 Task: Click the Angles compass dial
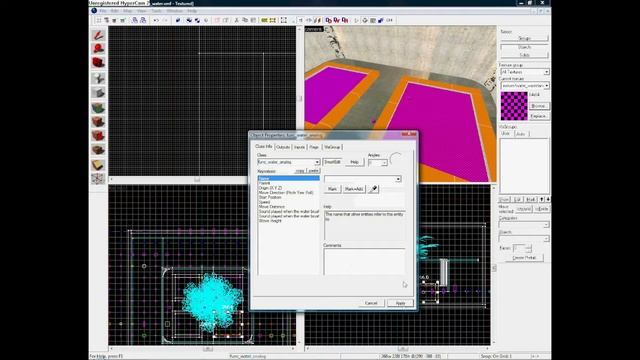tap(396, 159)
